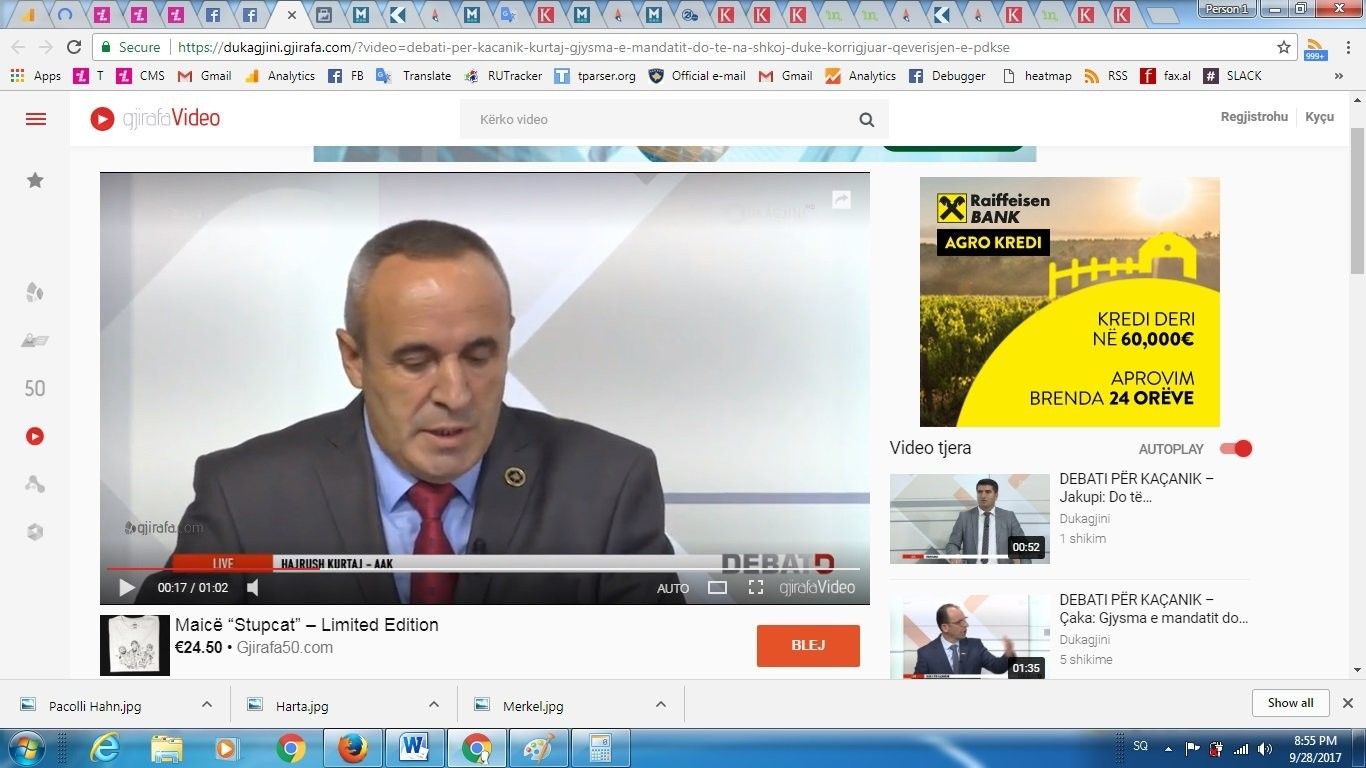Click the orange BLEJ button

click(x=808, y=645)
